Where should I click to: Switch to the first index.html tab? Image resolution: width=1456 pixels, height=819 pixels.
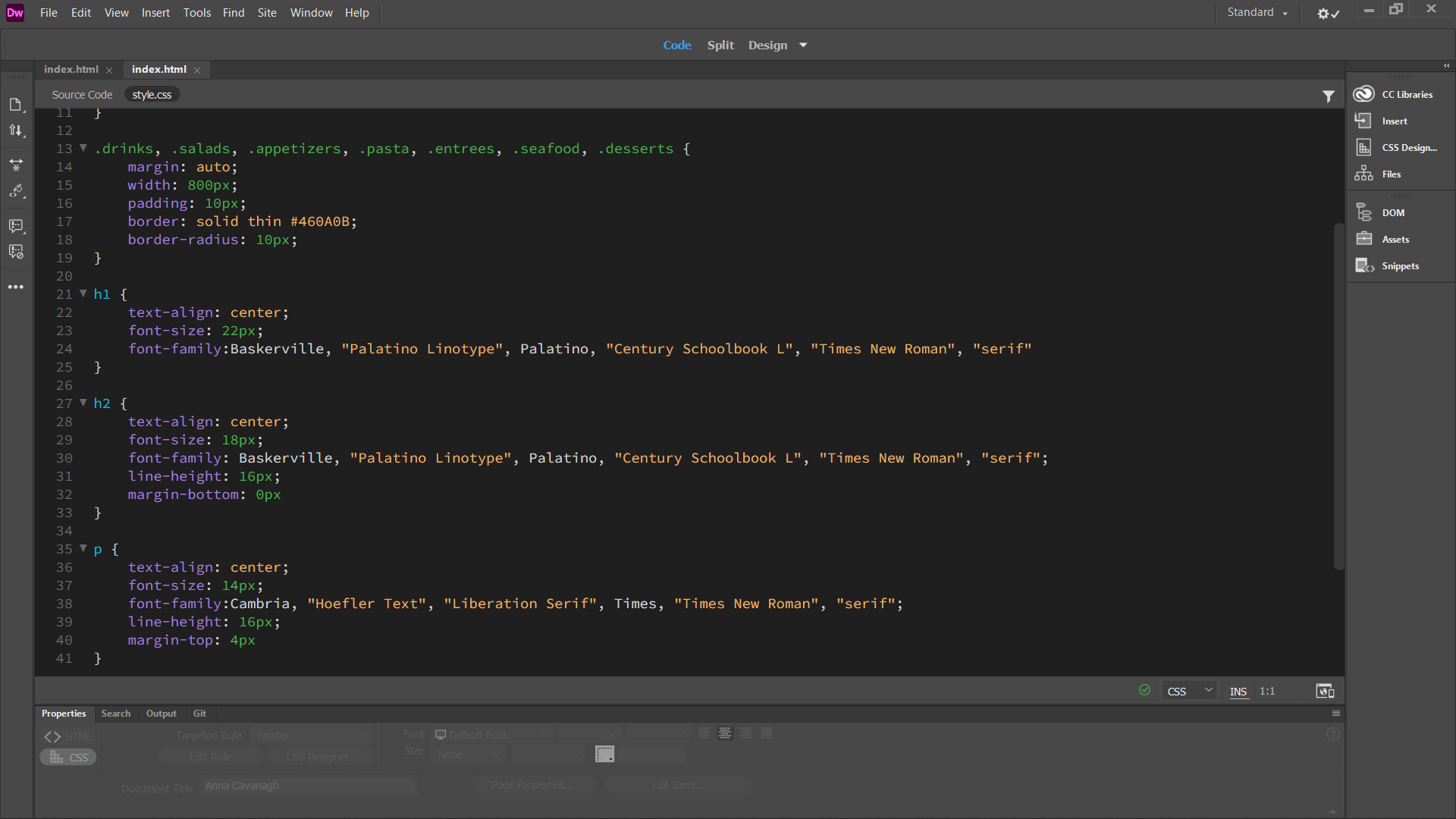(71, 69)
